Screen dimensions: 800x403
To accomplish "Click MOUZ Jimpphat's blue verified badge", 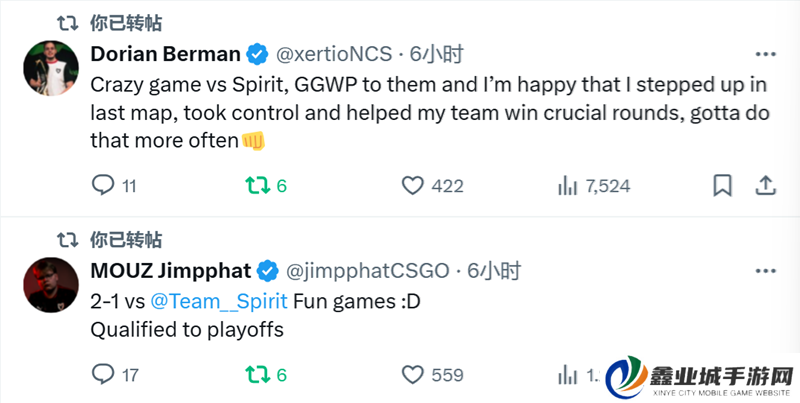I will point(269,270).
